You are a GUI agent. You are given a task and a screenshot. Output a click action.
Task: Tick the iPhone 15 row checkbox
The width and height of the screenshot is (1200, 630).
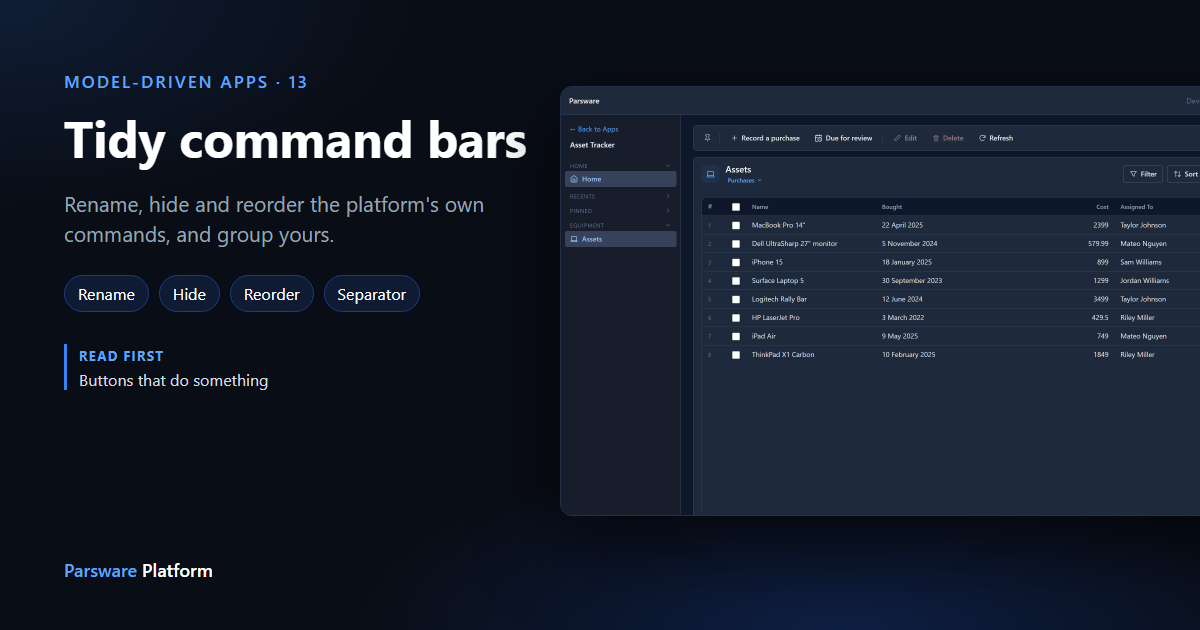(736, 262)
